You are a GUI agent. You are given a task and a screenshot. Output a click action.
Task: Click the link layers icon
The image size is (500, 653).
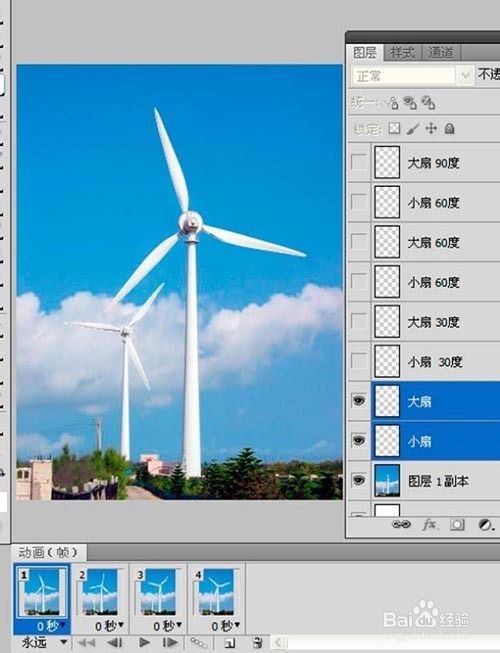coord(401,524)
